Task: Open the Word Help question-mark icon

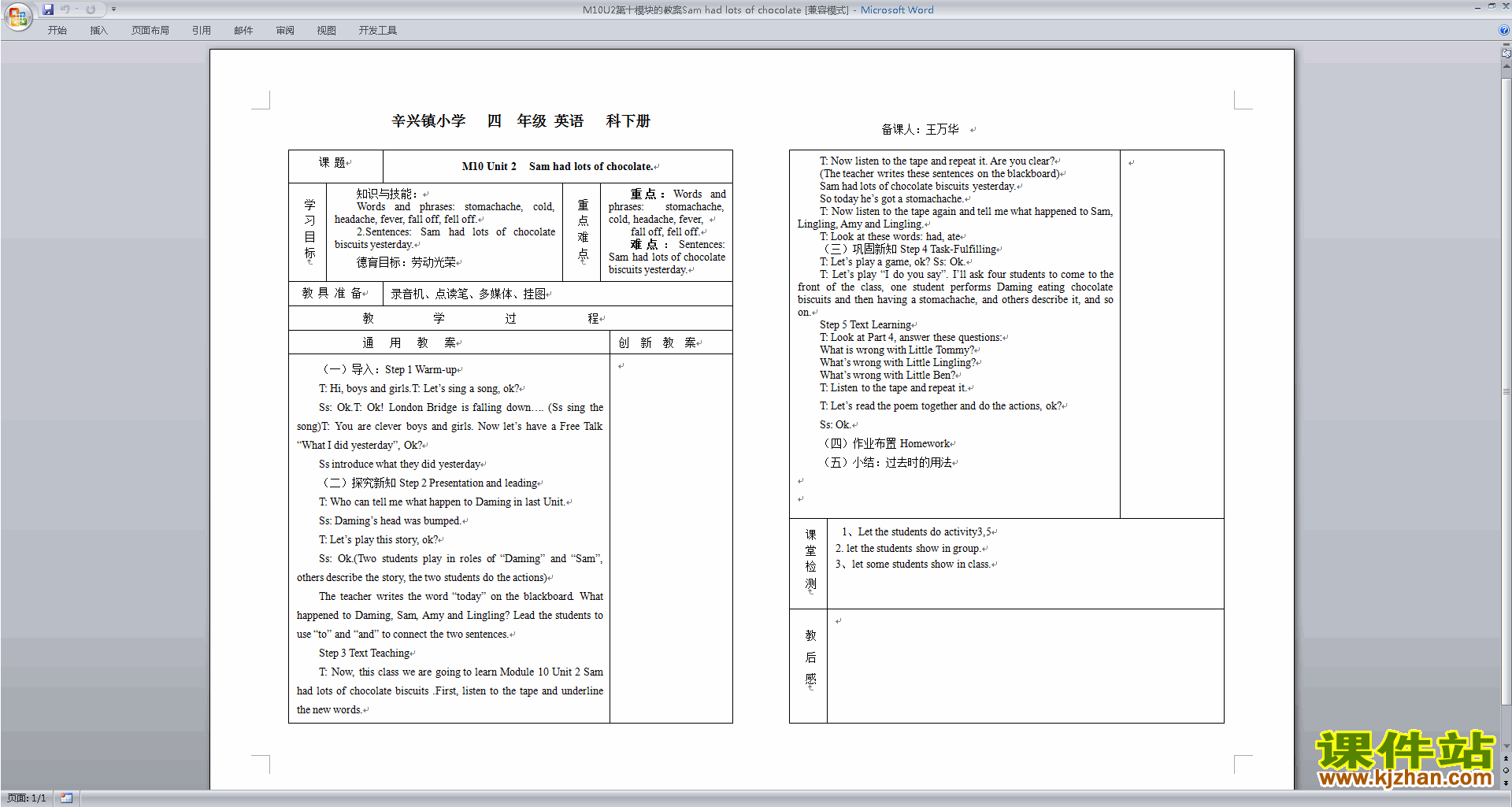Action: [x=1504, y=30]
